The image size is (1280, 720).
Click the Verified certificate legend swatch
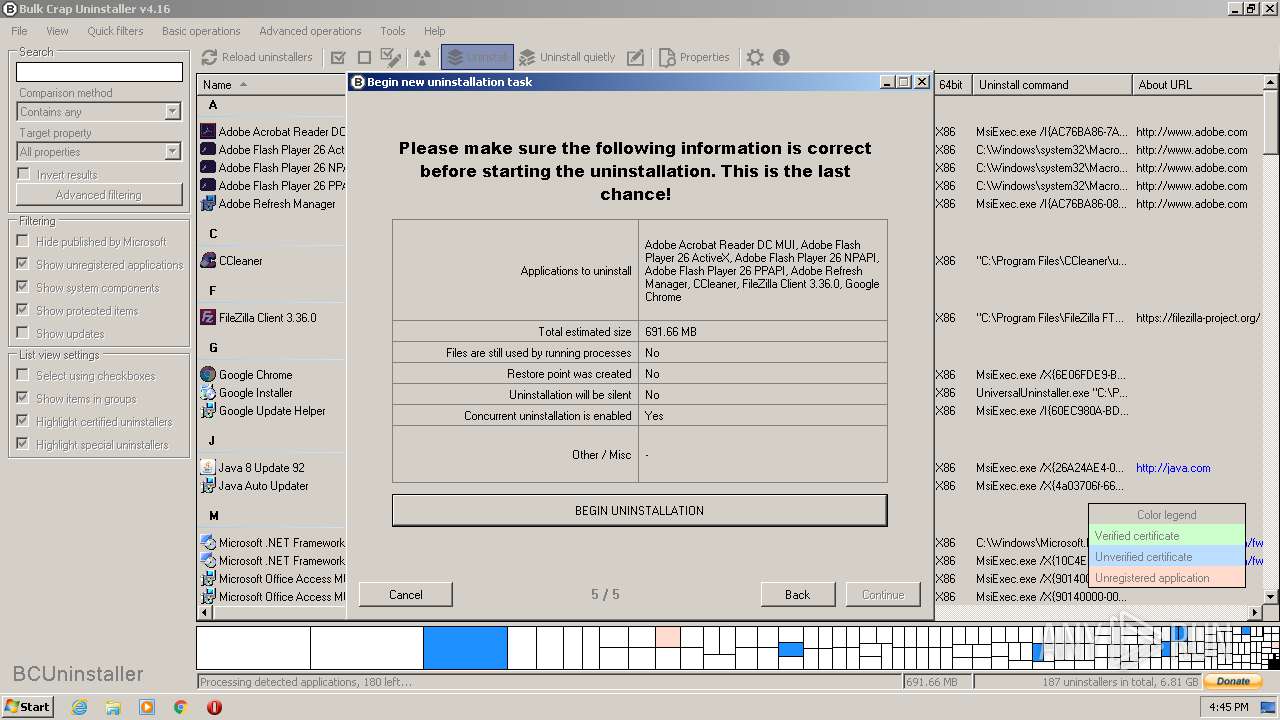click(x=1166, y=536)
